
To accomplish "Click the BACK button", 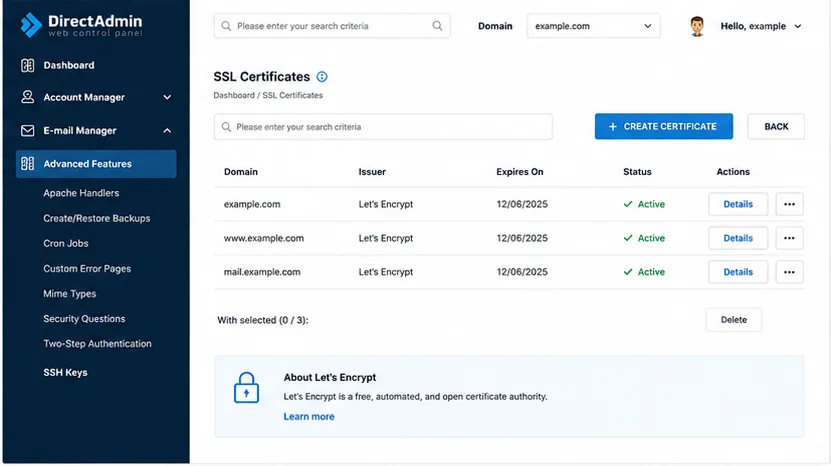I will pyautogui.click(x=776, y=126).
